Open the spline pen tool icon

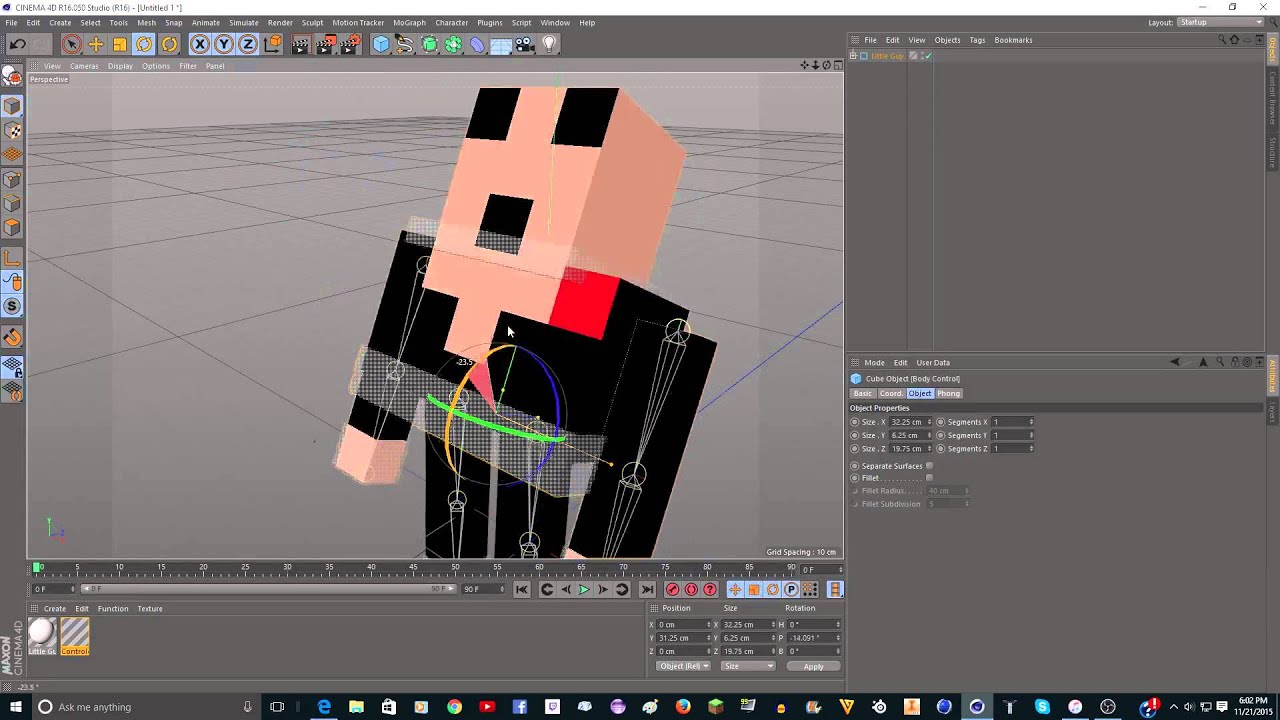click(x=405, y=44)
